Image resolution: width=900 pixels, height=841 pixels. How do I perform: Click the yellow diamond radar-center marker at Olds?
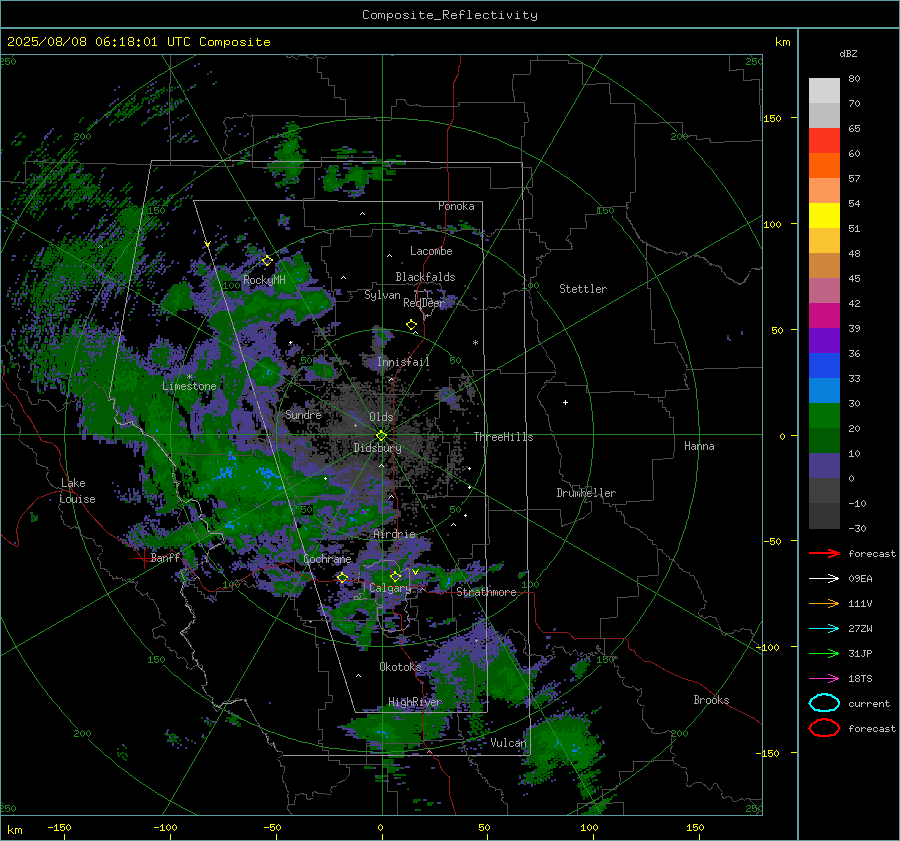pos(381,436)
